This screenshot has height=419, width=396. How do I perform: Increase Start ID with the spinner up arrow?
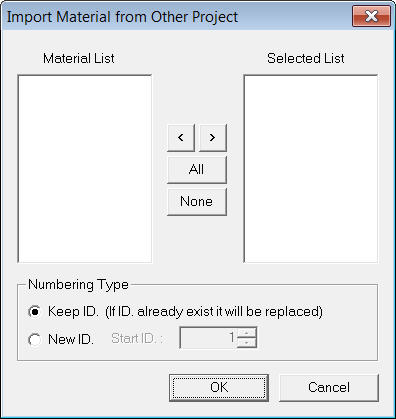click(246, 333)
